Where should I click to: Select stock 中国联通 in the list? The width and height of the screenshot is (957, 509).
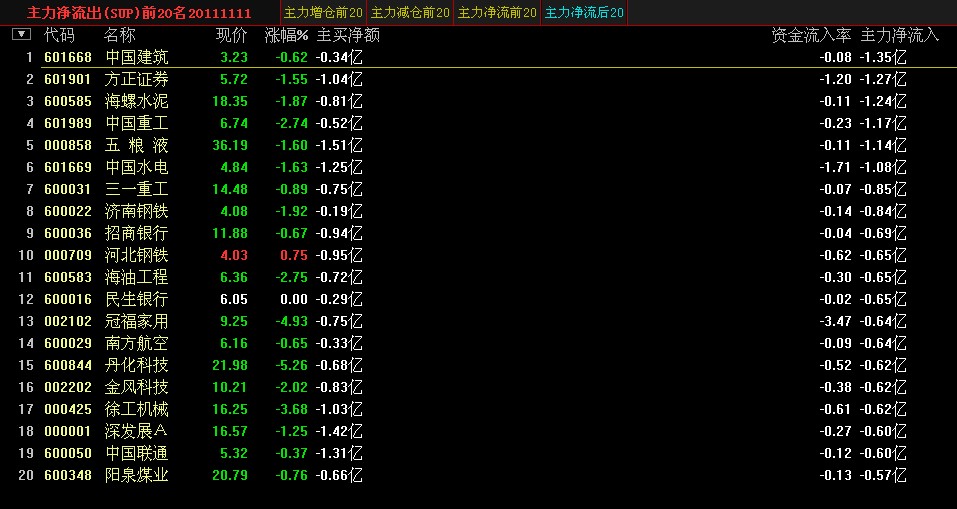pos(137,453)
